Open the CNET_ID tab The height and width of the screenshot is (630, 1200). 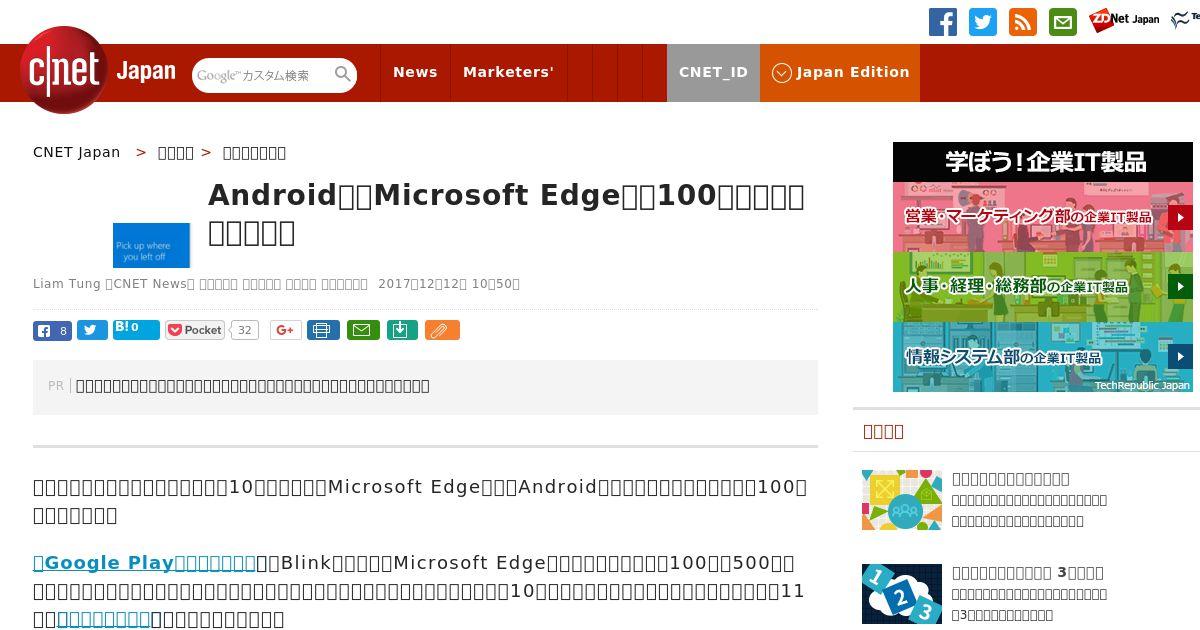713,72
